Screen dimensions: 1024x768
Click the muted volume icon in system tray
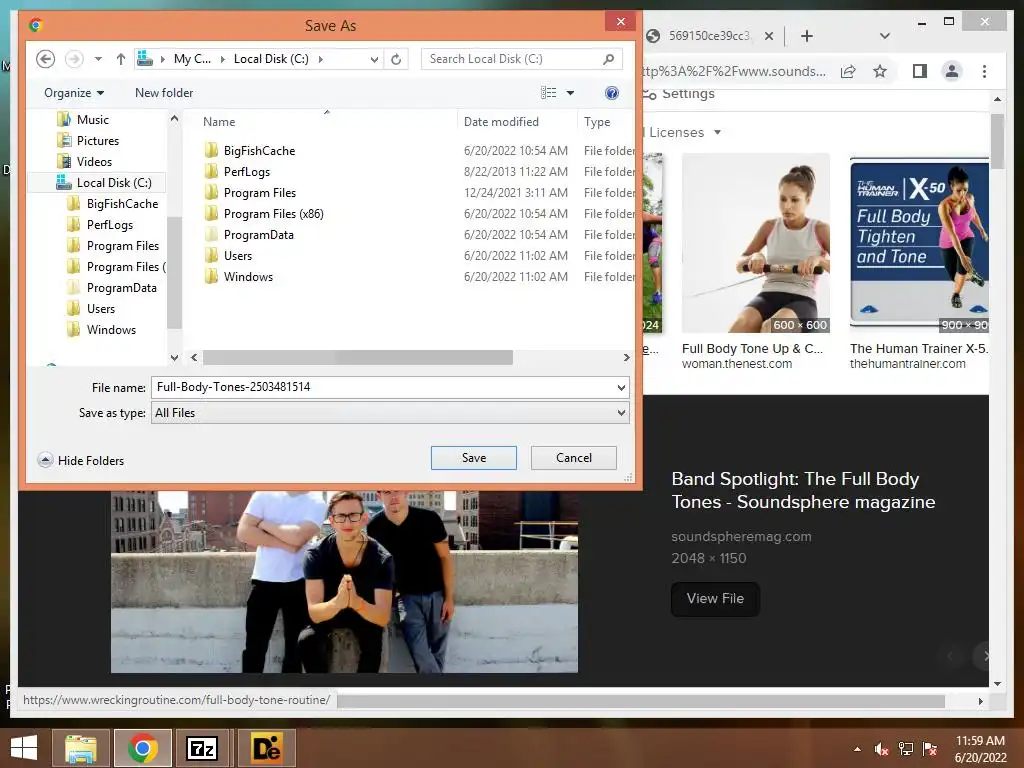click(x=882, y=749)
